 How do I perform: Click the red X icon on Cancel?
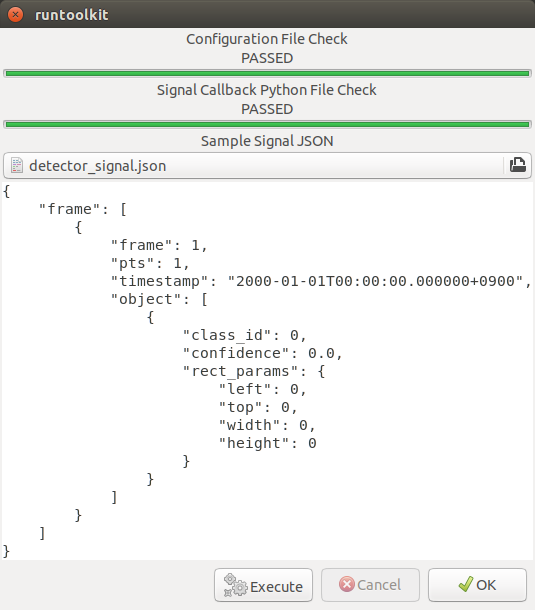[x=347, y=584]
